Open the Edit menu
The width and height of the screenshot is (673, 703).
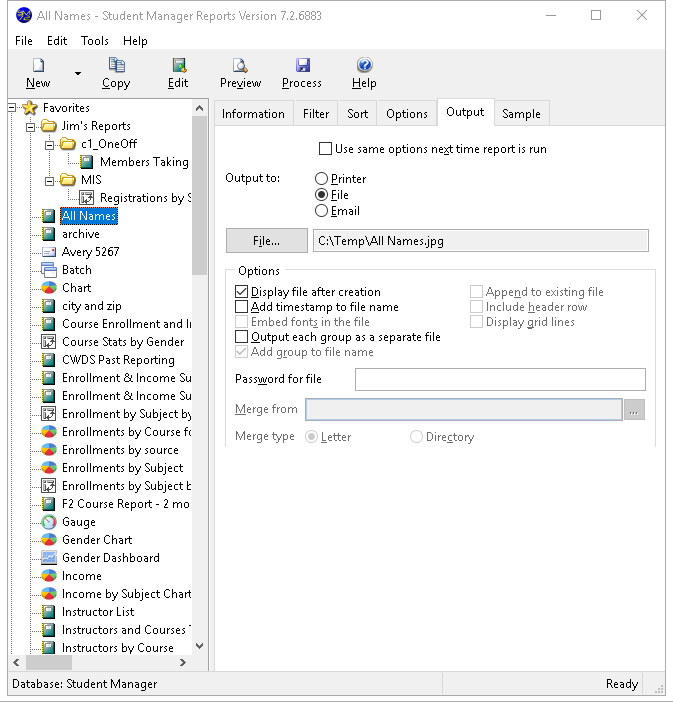[x=57, y=41]
